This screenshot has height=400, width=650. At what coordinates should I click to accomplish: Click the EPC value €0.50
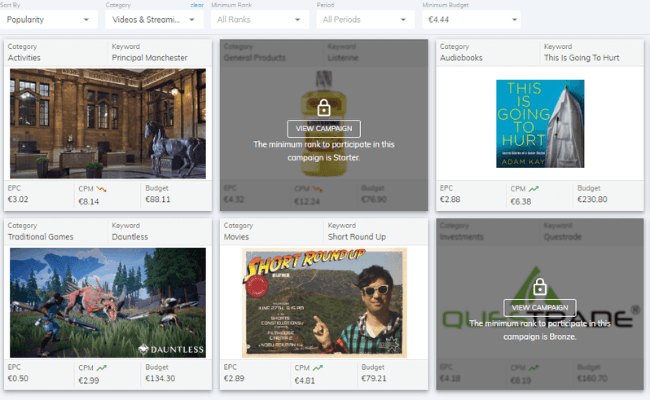pyautogui.click(x=18, y=378)
